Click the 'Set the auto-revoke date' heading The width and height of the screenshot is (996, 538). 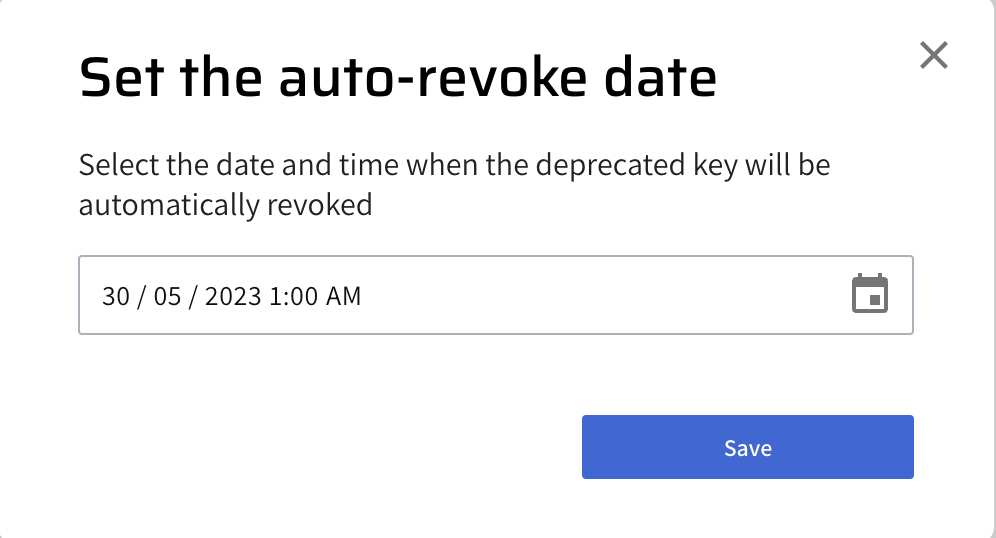(x=397, y=78)
